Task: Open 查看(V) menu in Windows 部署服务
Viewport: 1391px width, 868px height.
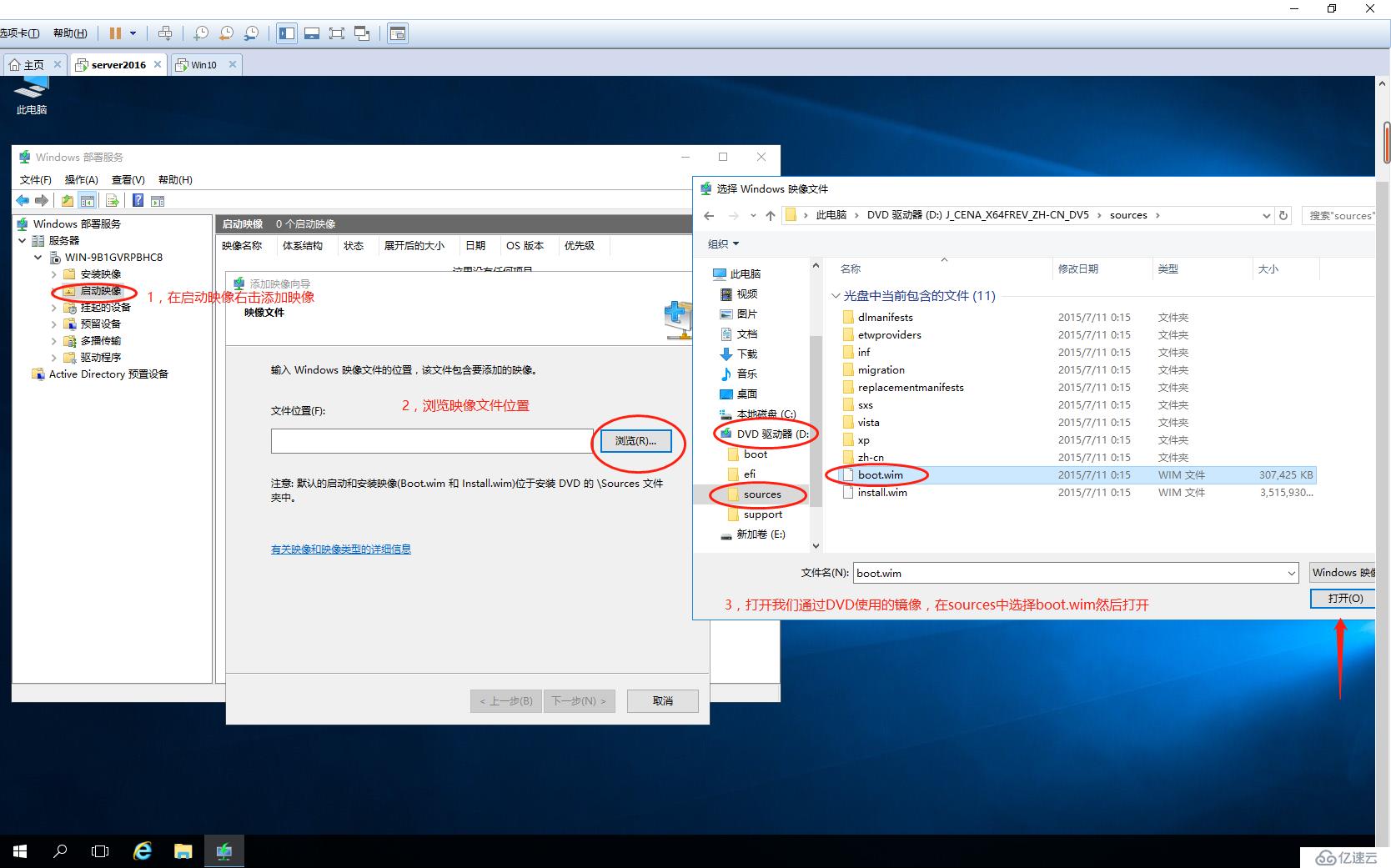Action: 128,179
